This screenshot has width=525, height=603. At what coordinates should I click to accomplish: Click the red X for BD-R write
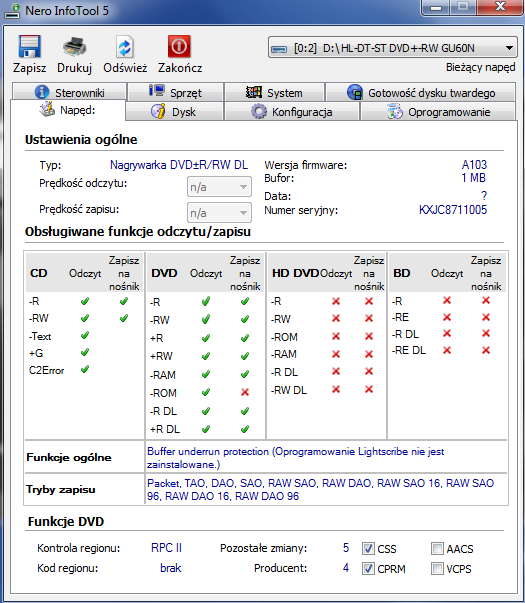pyautogui.click(x=486, y=300)
